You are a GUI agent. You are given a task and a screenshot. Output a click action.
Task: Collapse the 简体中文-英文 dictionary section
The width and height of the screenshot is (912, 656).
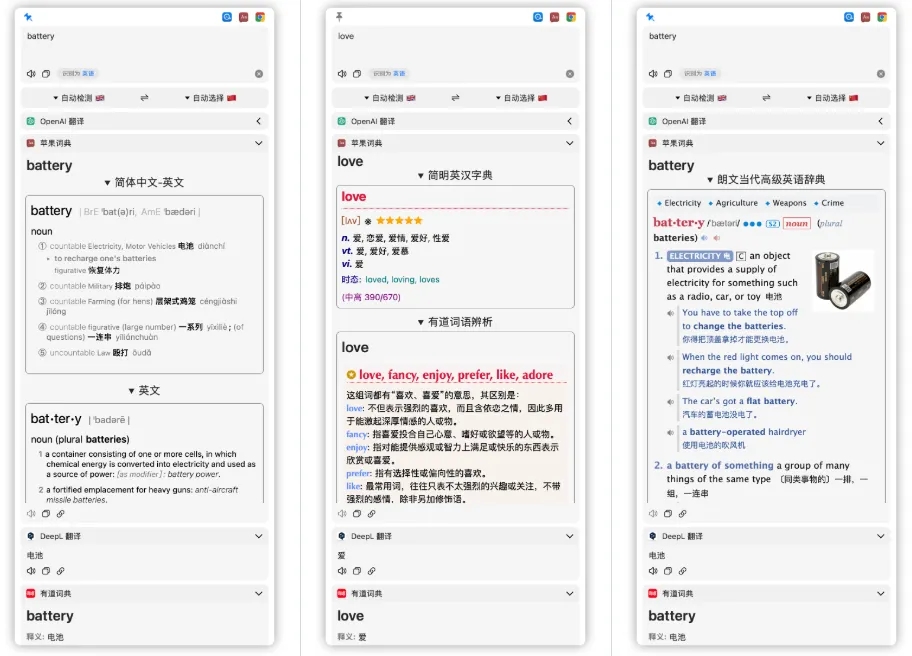click(108, 183)
